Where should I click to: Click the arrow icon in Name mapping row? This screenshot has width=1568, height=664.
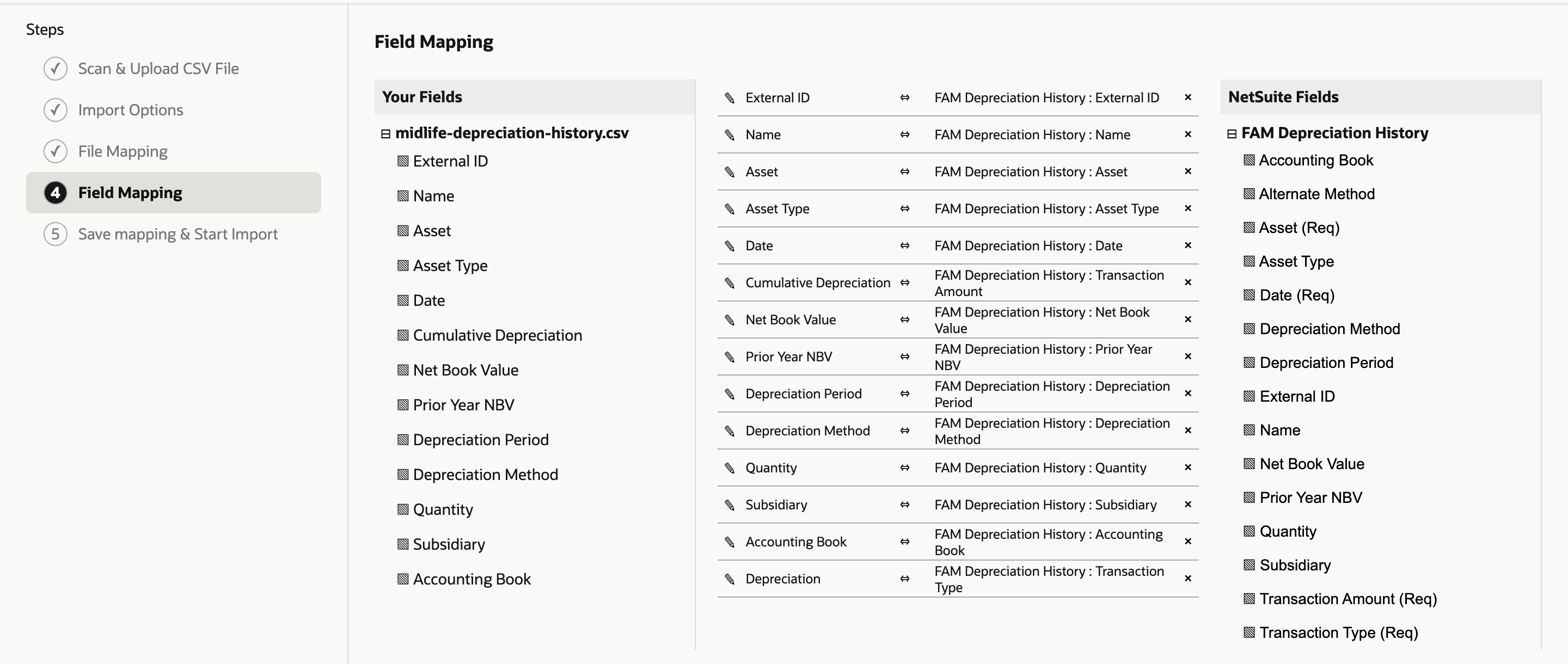click(x=904, y=134)
